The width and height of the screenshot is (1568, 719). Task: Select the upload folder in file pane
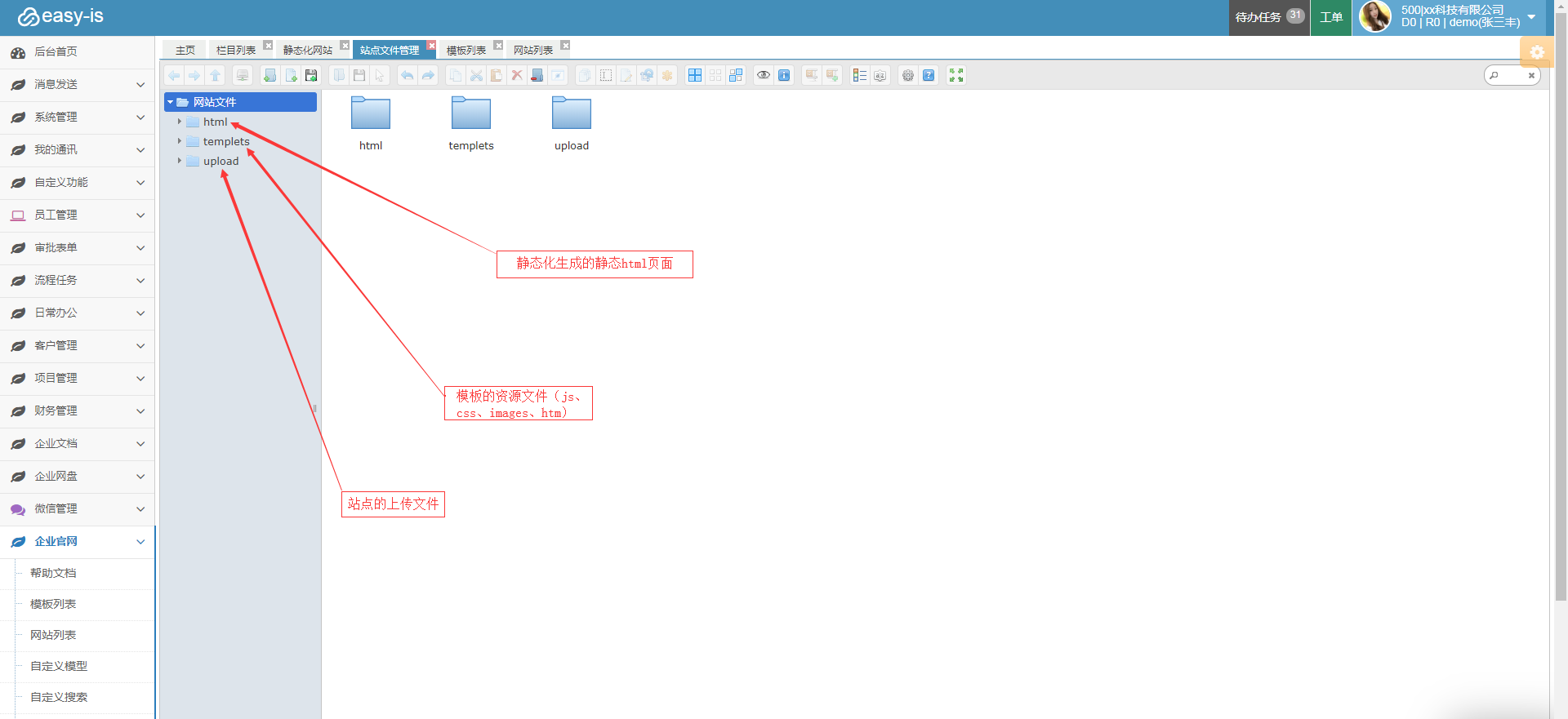[x=572, y=123]
